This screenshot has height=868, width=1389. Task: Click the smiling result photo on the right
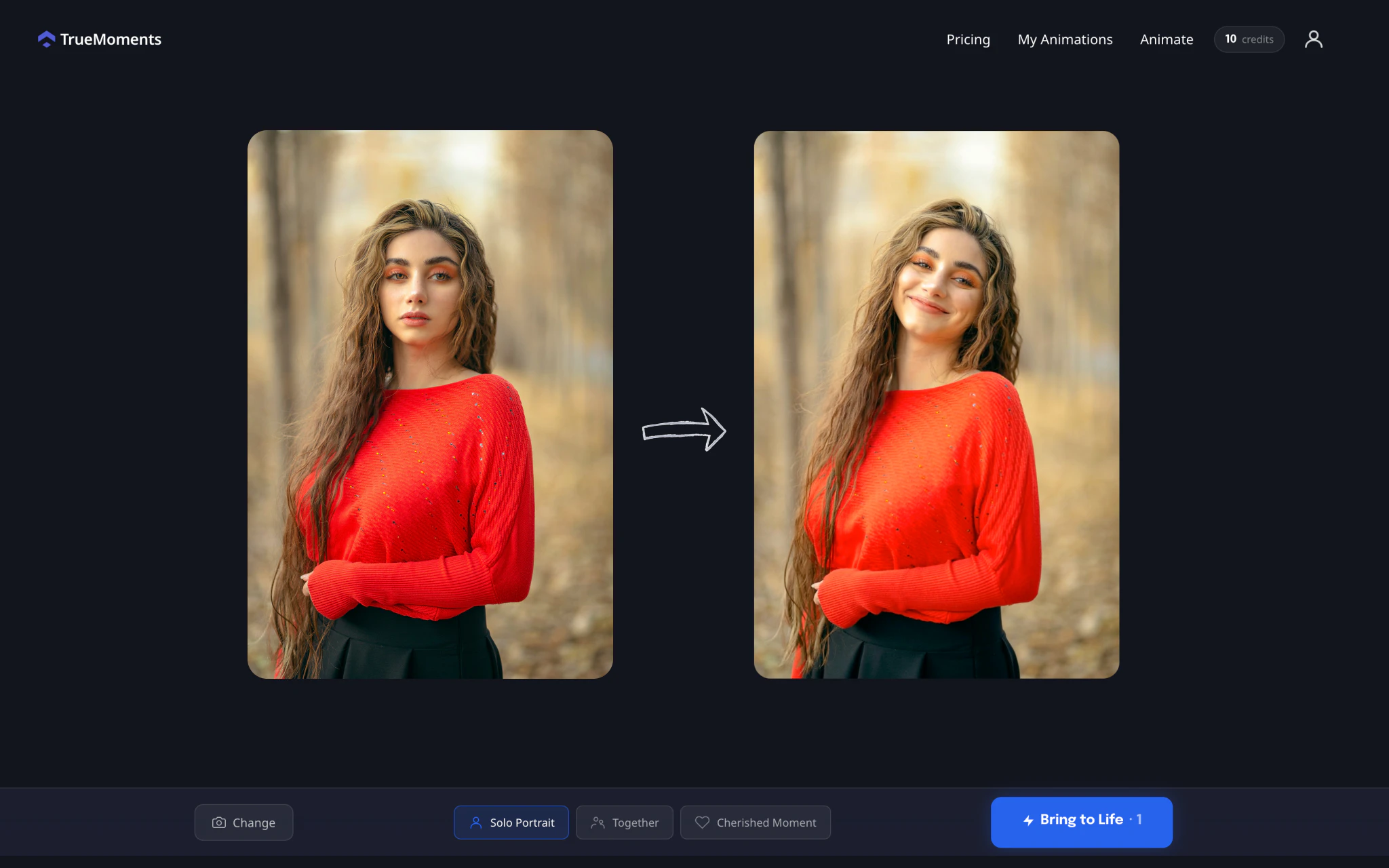pyautogui.click(x=936, y=404)
